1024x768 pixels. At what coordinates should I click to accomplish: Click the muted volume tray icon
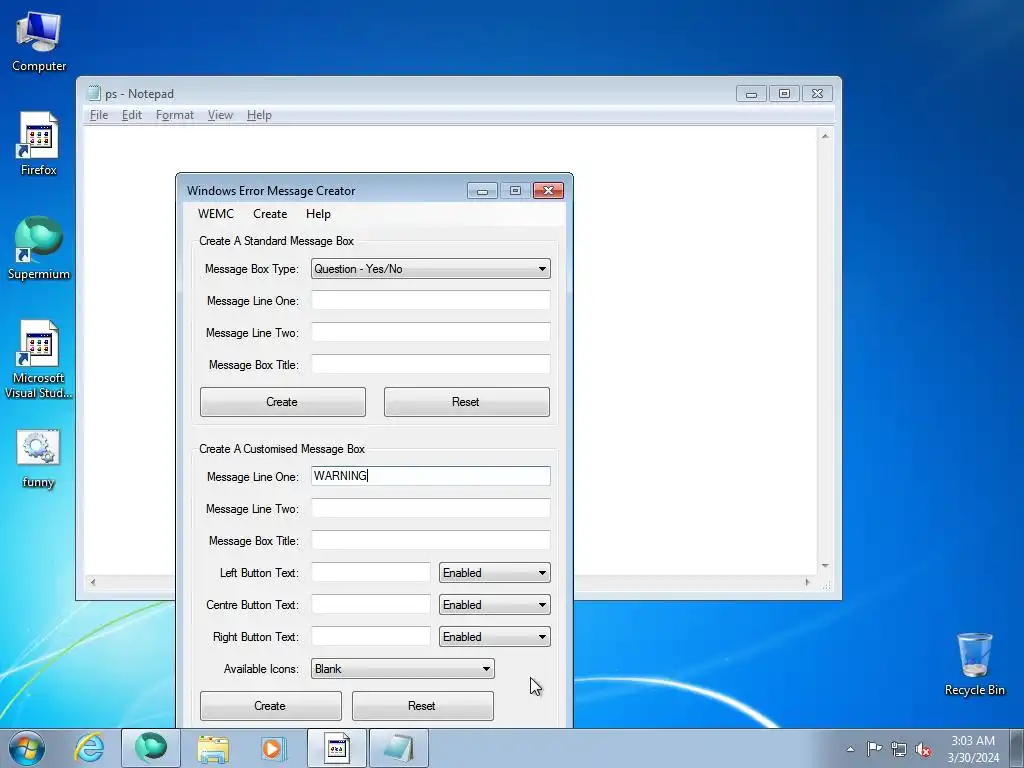(923, 749)
